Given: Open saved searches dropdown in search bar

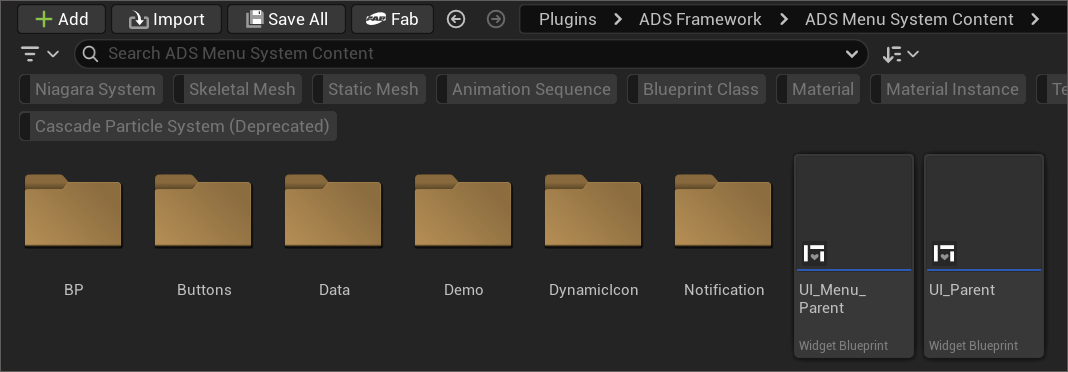Looking at the screenshot, I should (851, 54).
